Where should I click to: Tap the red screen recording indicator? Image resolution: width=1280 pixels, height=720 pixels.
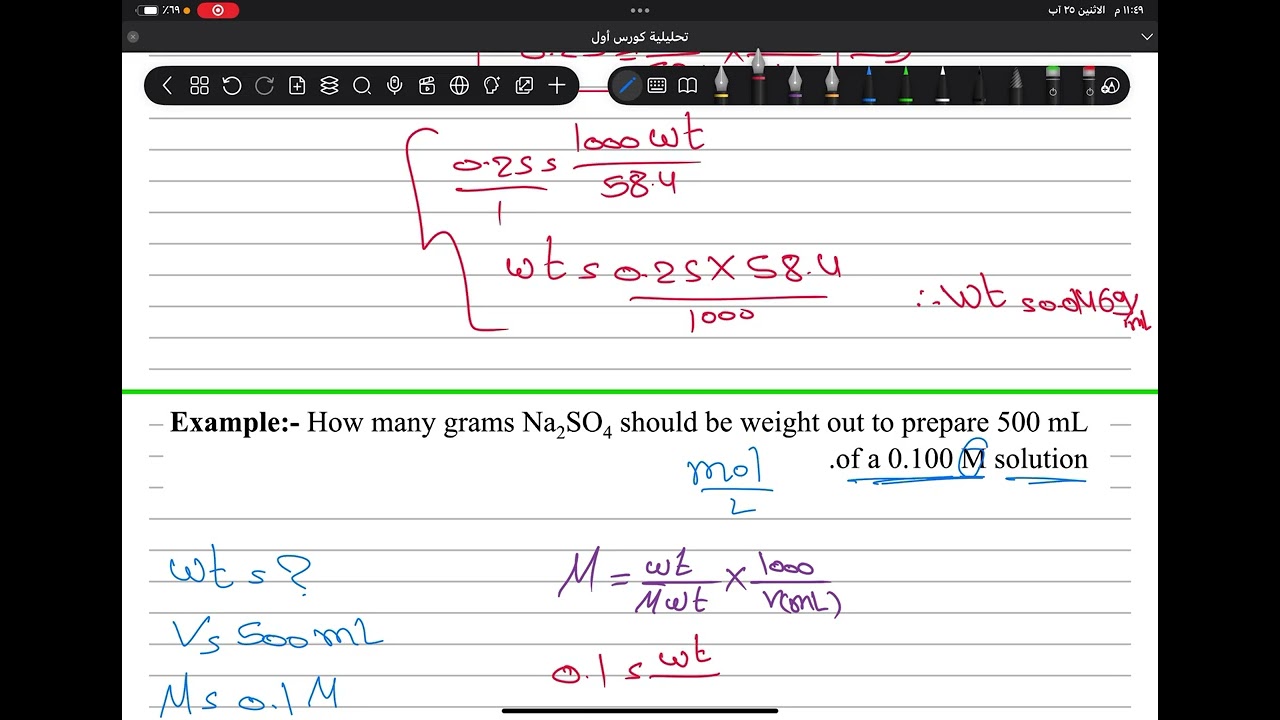tap(218, 10)
